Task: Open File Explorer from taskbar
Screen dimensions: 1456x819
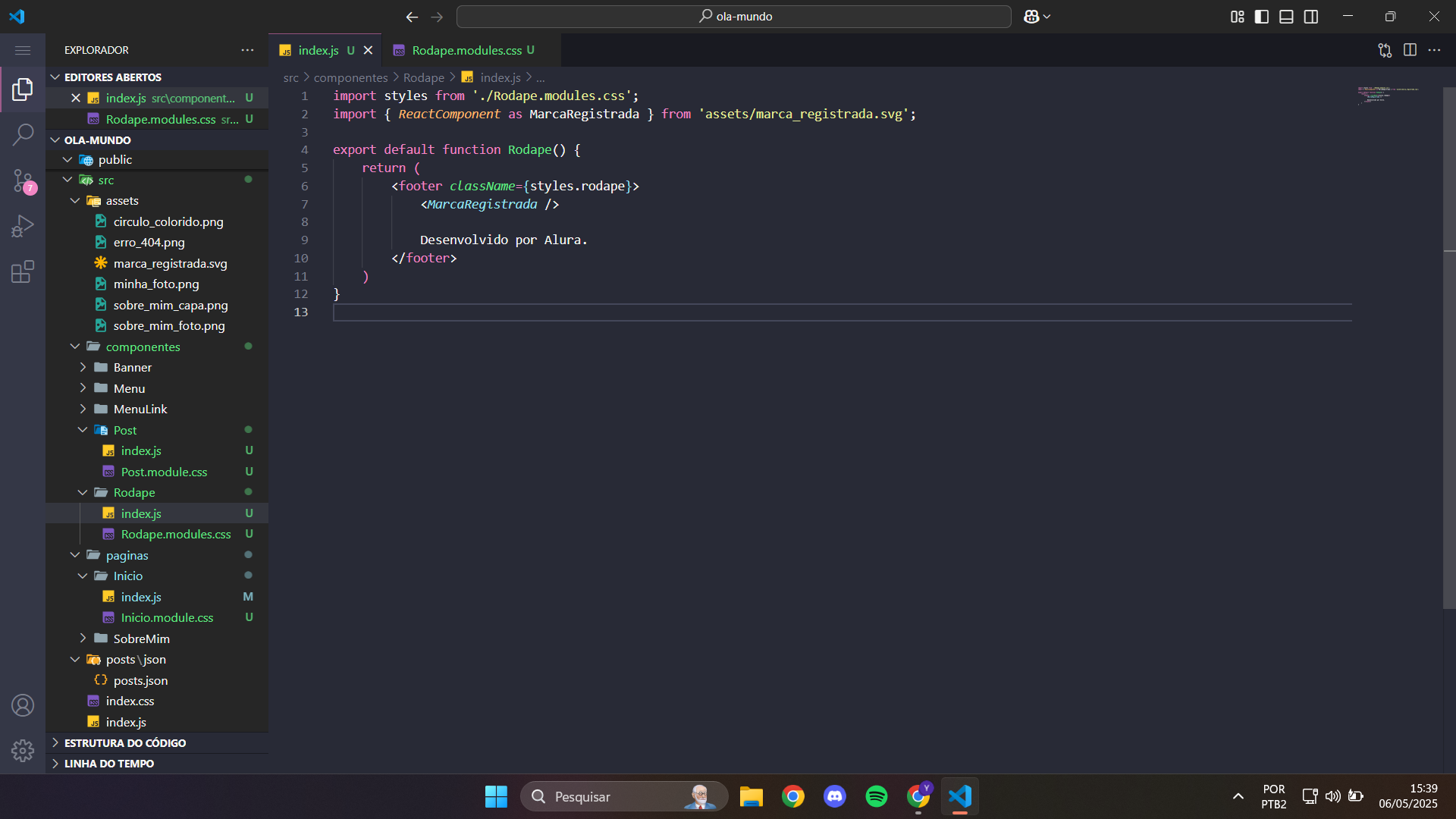Action: tap(752, 796)
